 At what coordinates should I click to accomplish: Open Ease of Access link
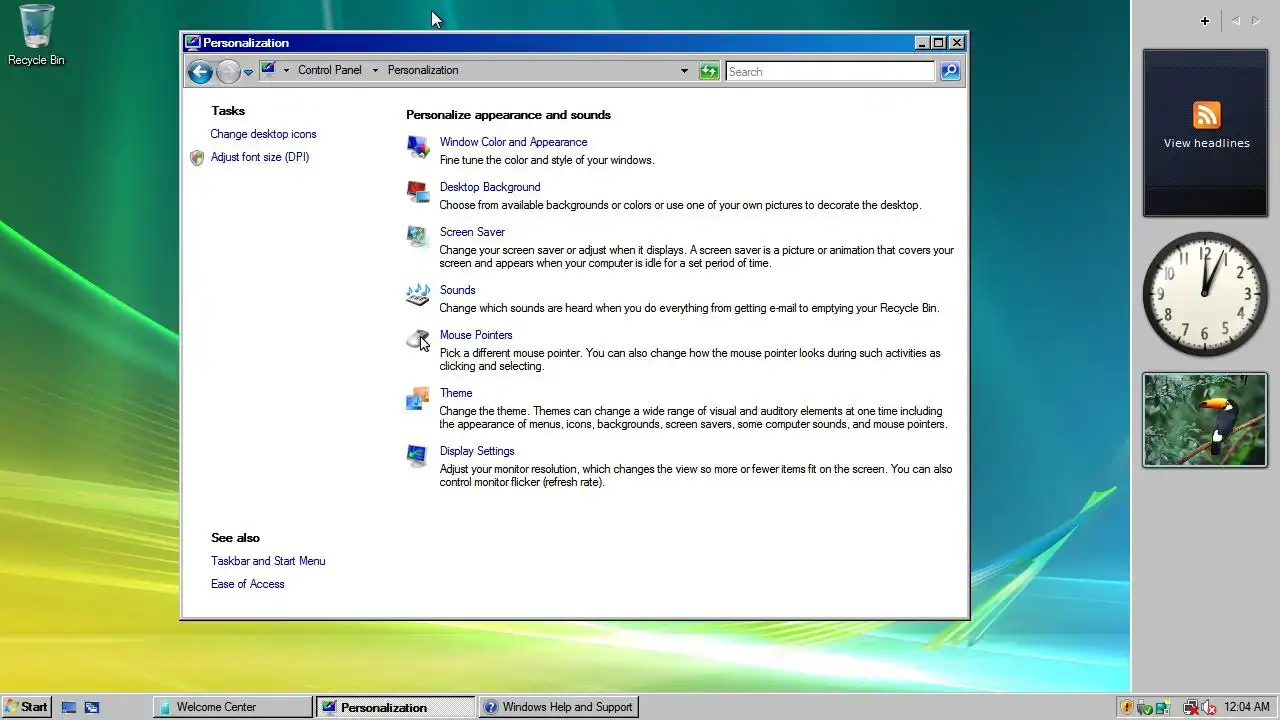click(x=247, y=584)
